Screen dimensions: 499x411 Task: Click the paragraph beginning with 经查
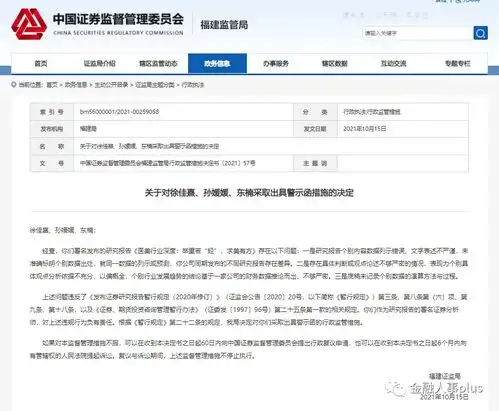249,263
